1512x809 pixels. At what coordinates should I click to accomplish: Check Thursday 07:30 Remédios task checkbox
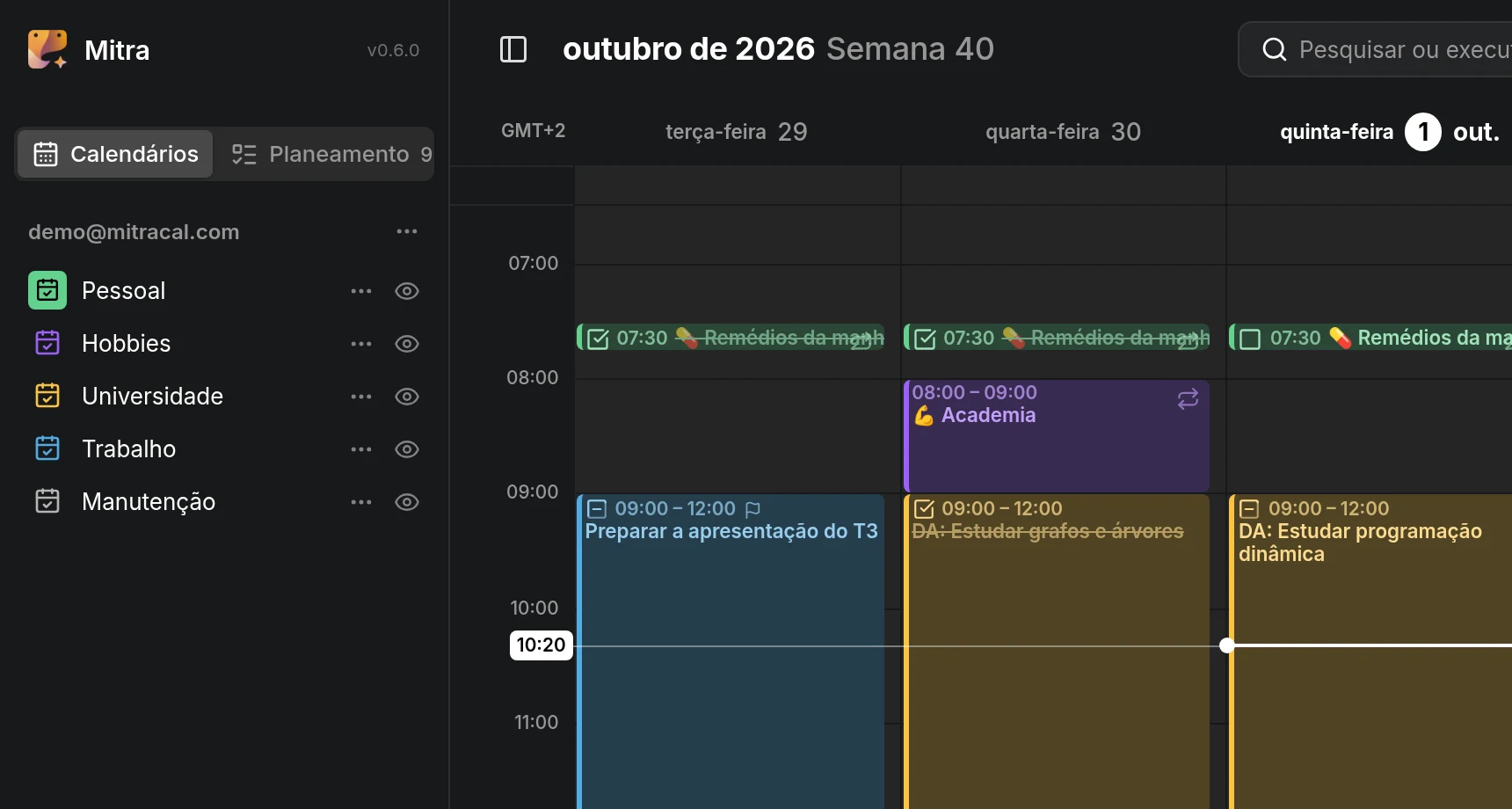[x=1250, y=339]
